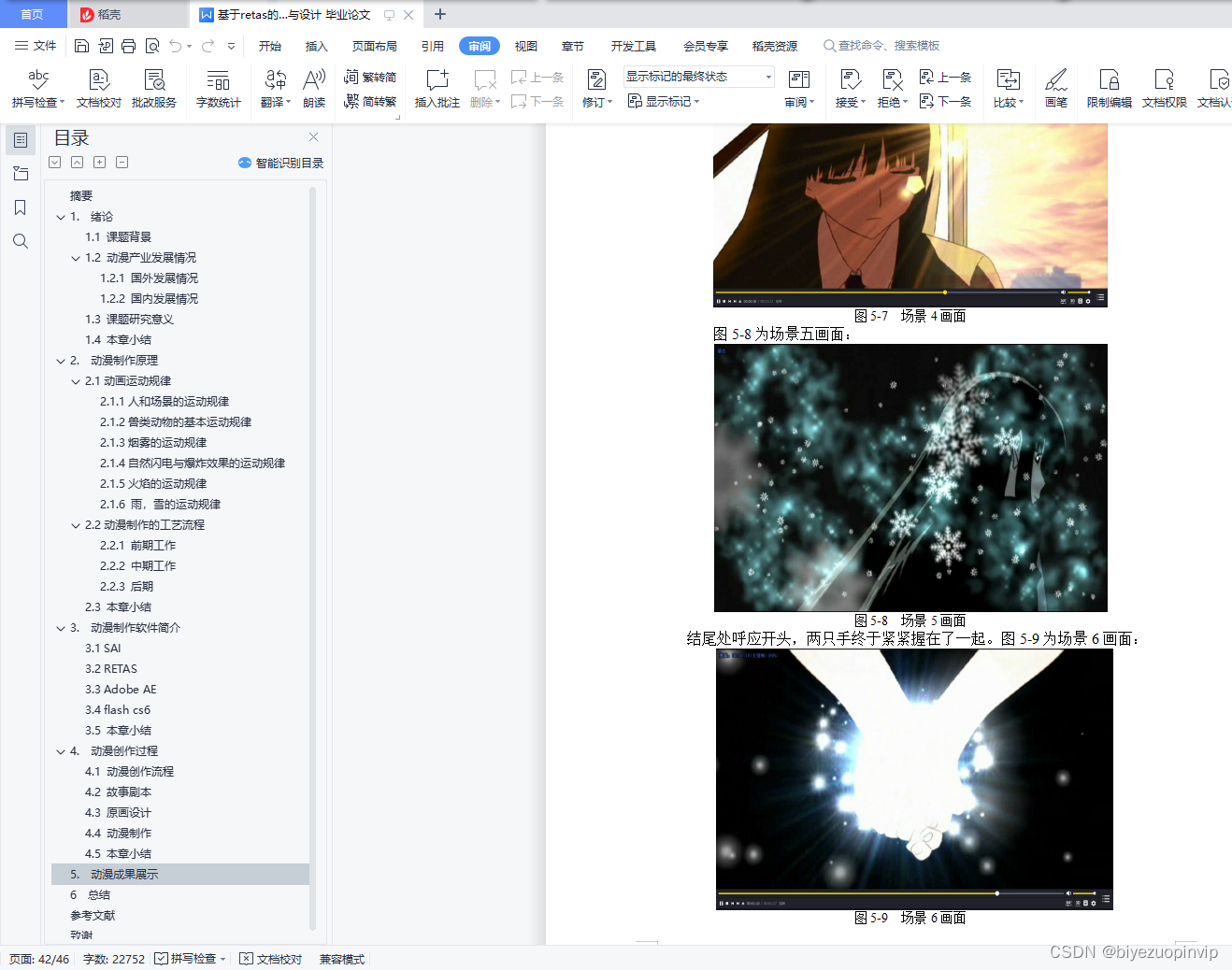Collapse the 2.2 动漫制作的工艺流程 node
This screenshot has width=1232, height=970.
[76, 525]
